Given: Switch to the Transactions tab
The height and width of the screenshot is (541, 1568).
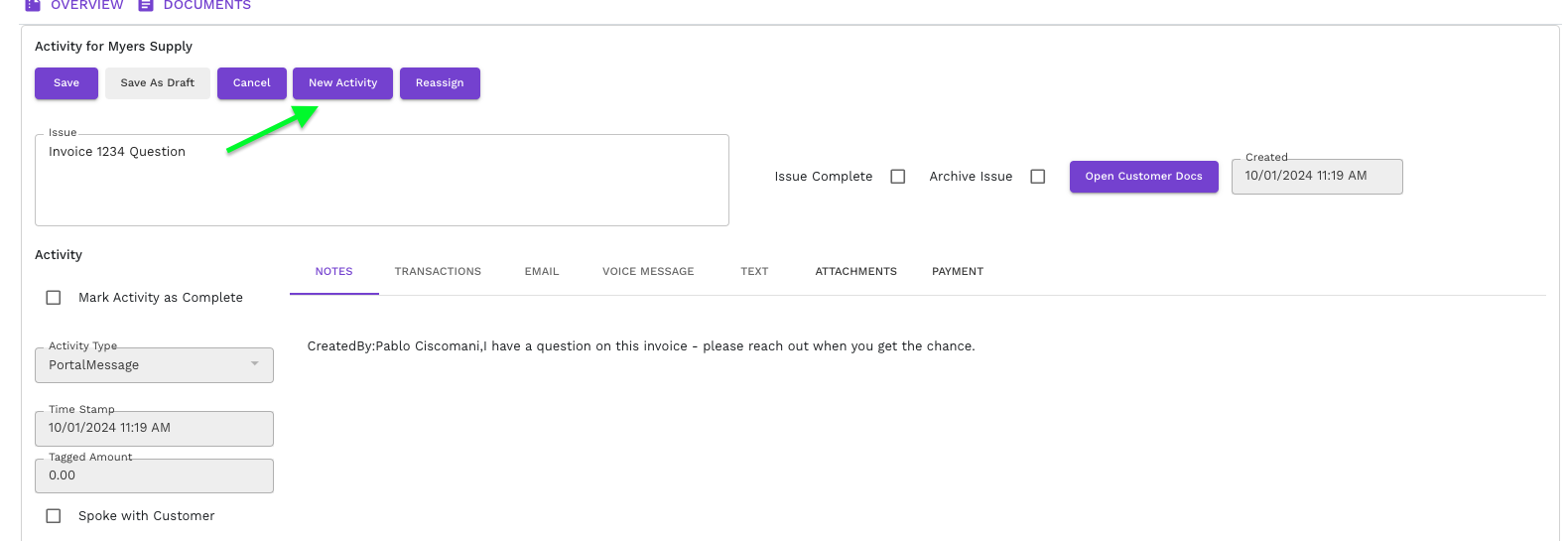Looking at the screenshot, I should coord(438,271).
